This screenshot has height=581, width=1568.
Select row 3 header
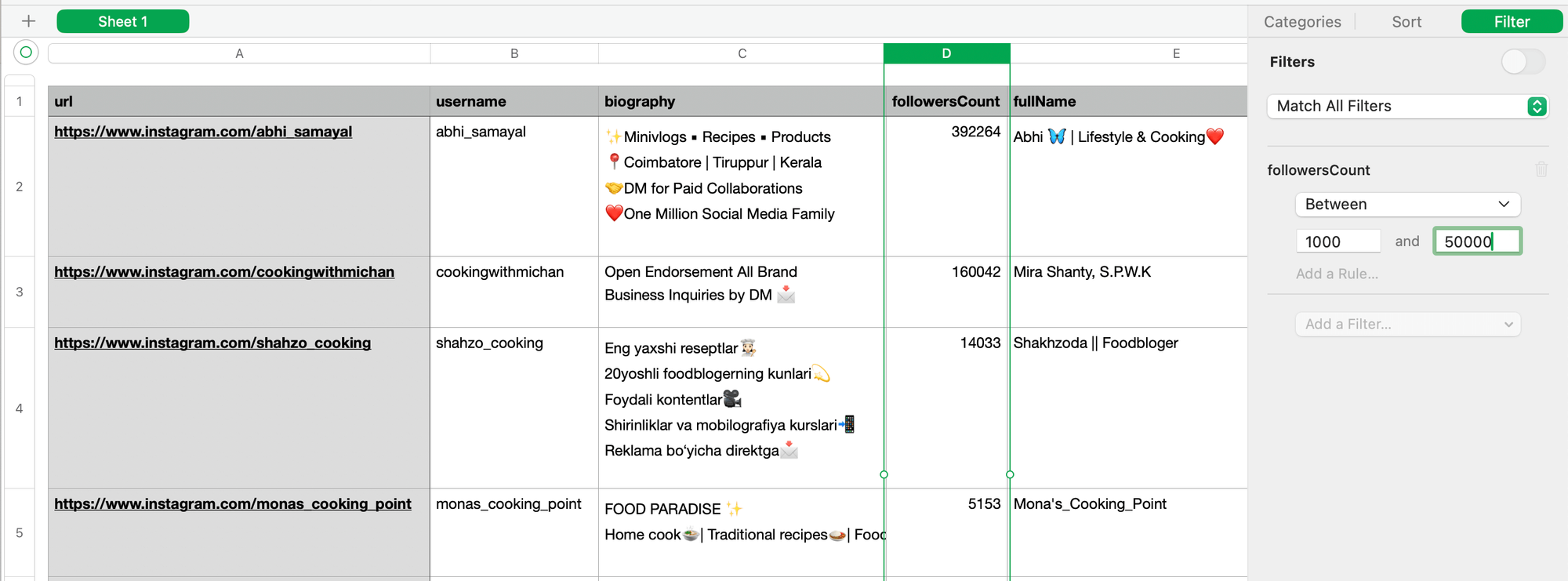[20, 292]
